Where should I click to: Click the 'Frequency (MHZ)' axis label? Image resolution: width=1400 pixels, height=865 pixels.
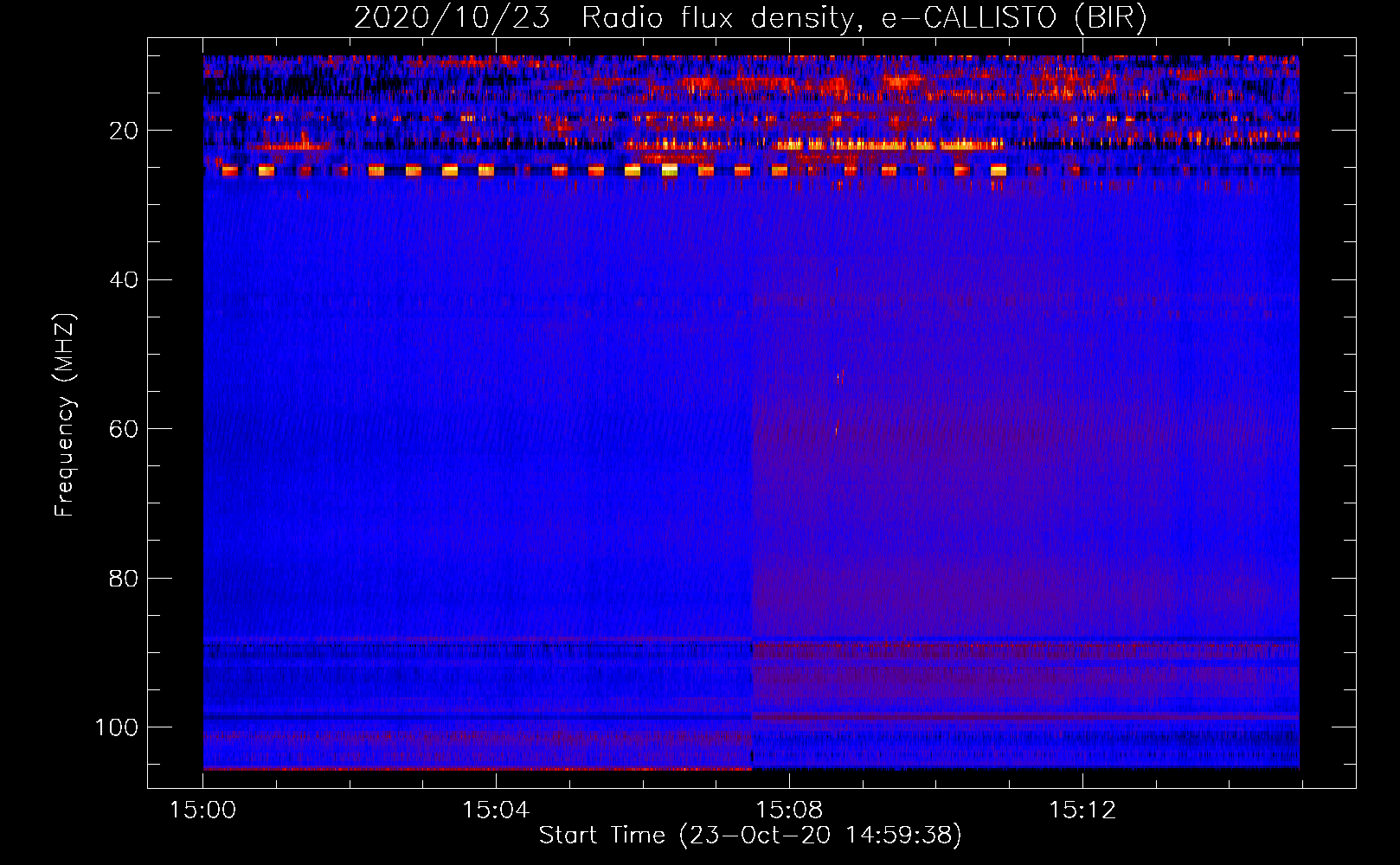[65, 414]
